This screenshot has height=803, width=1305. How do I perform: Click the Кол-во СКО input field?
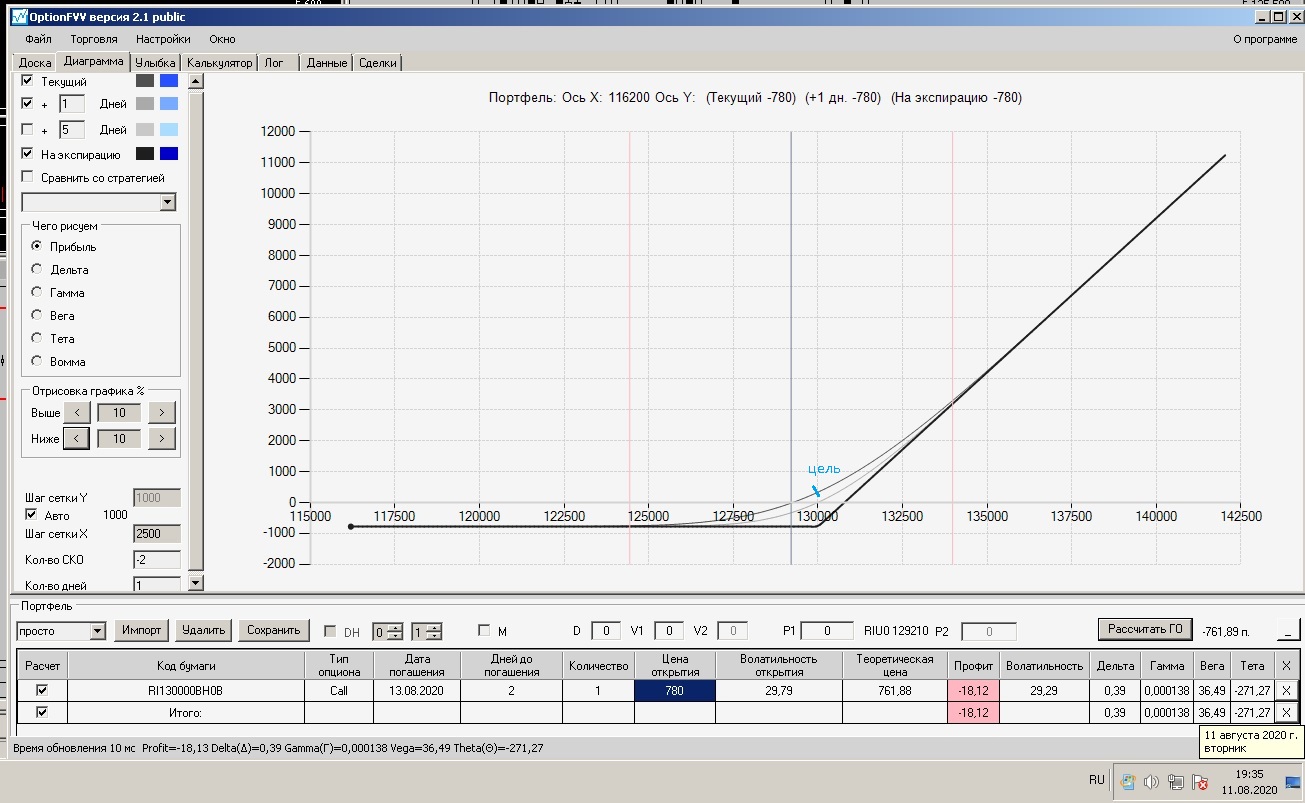pyautogui.click(x=157, y=560)
